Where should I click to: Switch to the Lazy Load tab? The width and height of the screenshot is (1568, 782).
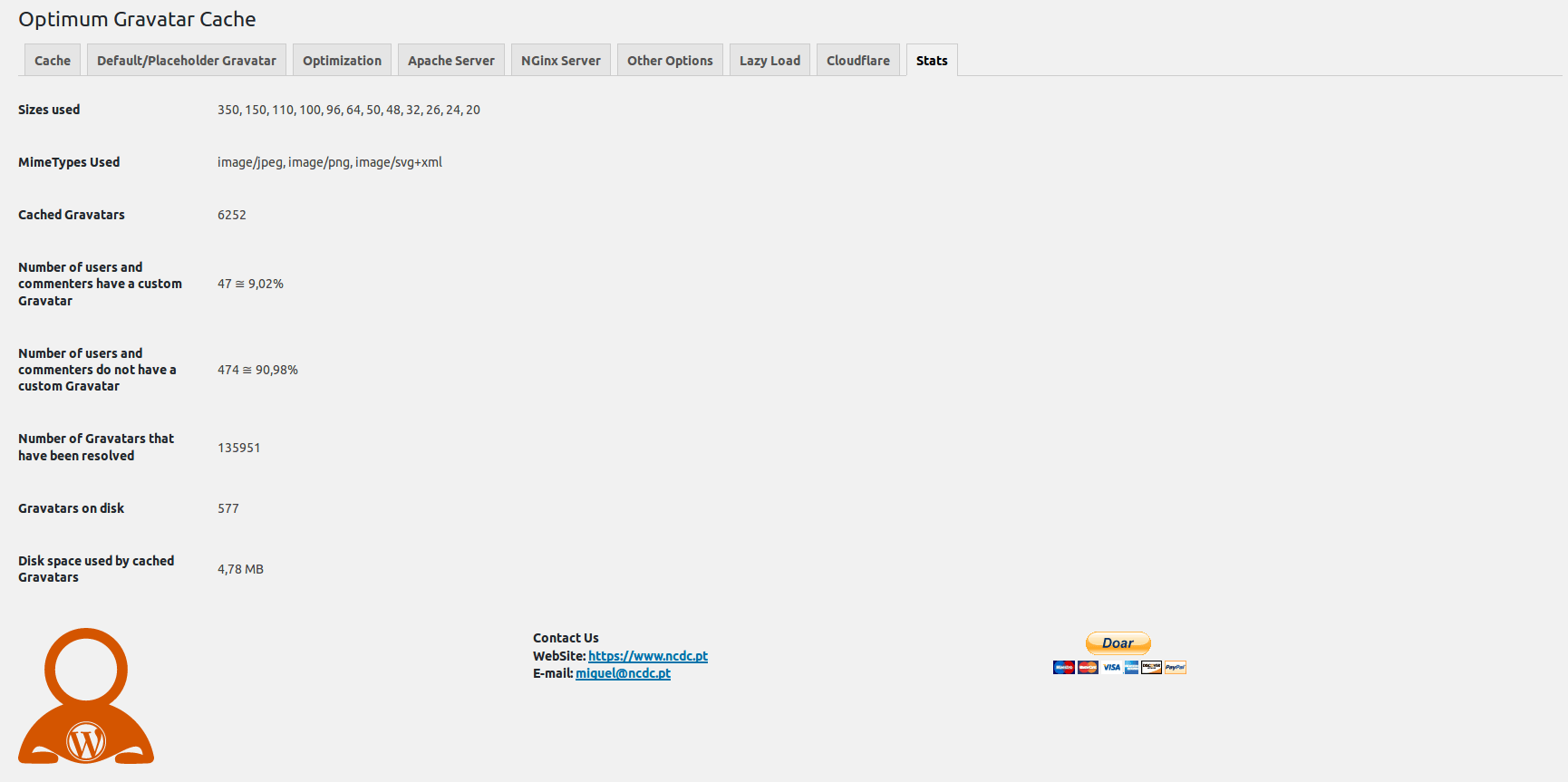[769, 60]
